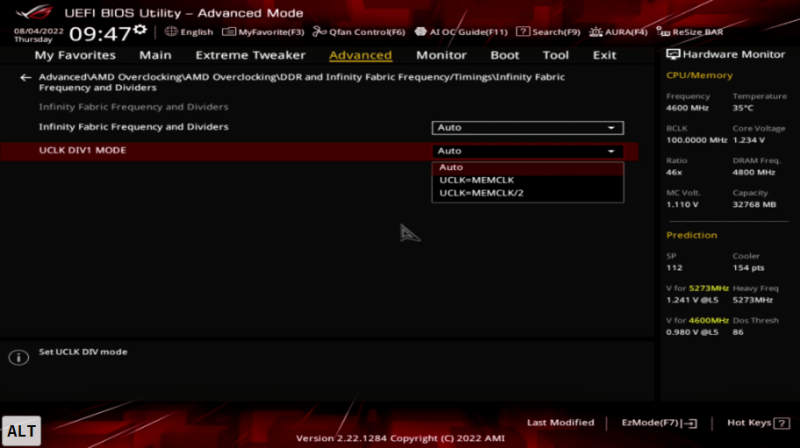The width and height of the screenshot is (800, 448).
Task: Click the Search(F9) question mark icon
Action: pyautogui.click(x=522, y=32)
